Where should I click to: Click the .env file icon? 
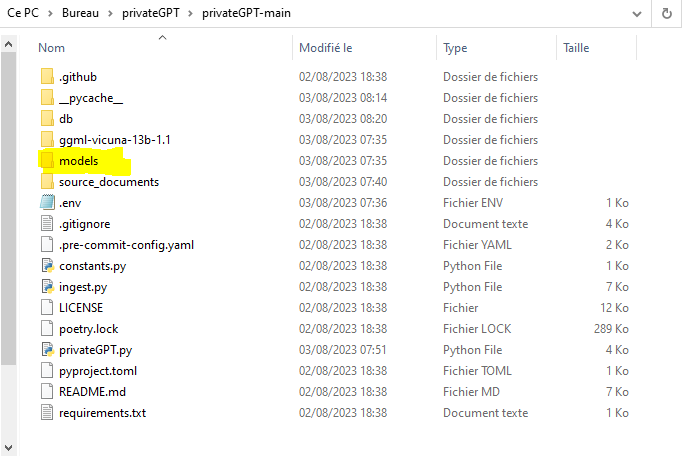pyautogui.click(x=47, y=203)
